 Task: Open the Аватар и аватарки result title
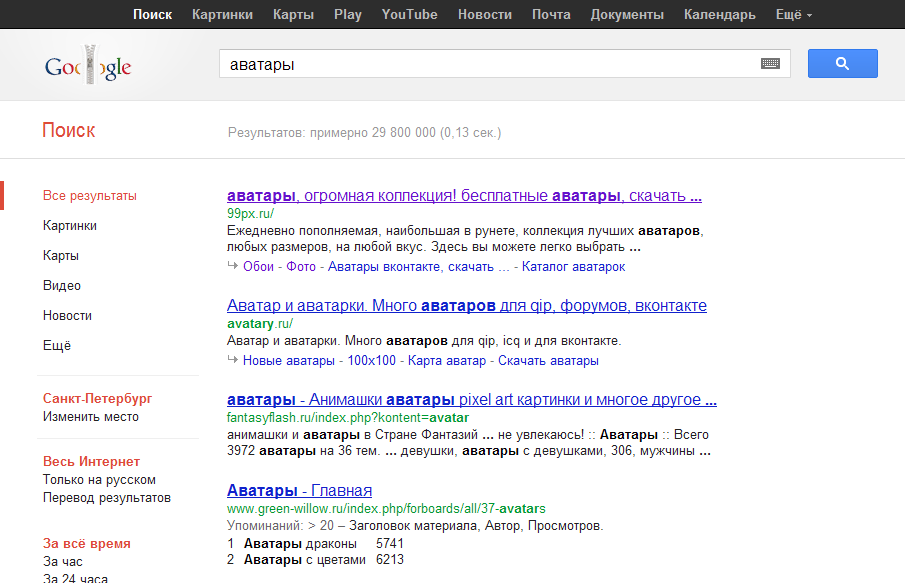pyautogui.click(x=466, y=305)
